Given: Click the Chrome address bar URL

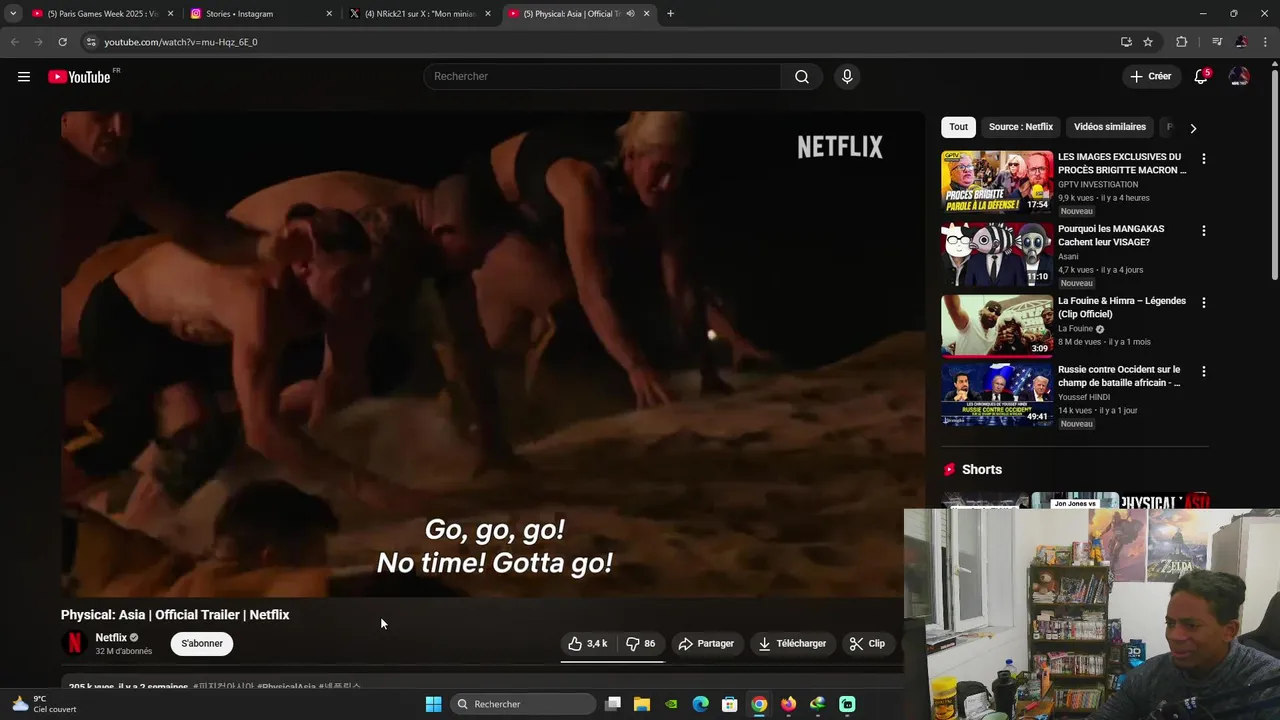Looking at the screenshot, I should tap(181, 42).
